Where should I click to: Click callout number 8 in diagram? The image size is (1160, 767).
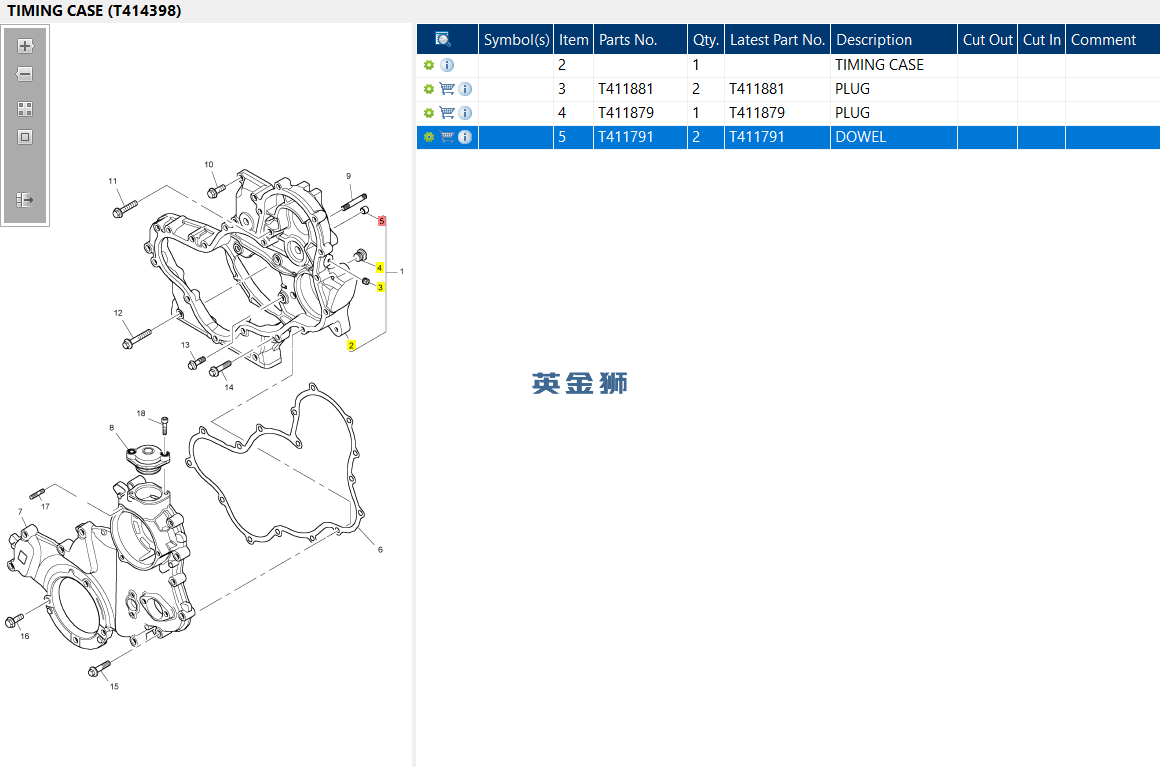(x=112, y=428)
